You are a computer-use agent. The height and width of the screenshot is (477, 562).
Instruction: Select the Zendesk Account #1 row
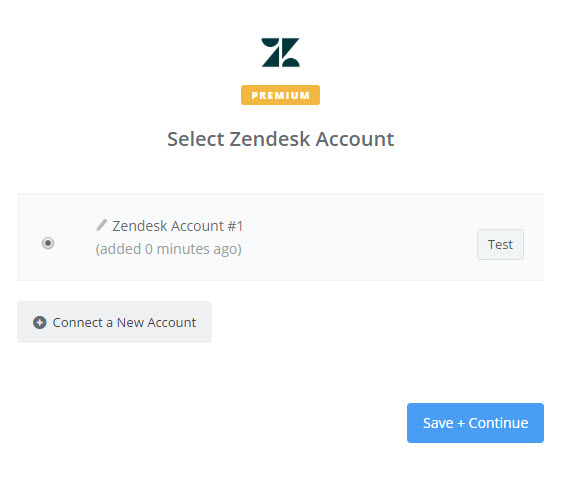280,237
